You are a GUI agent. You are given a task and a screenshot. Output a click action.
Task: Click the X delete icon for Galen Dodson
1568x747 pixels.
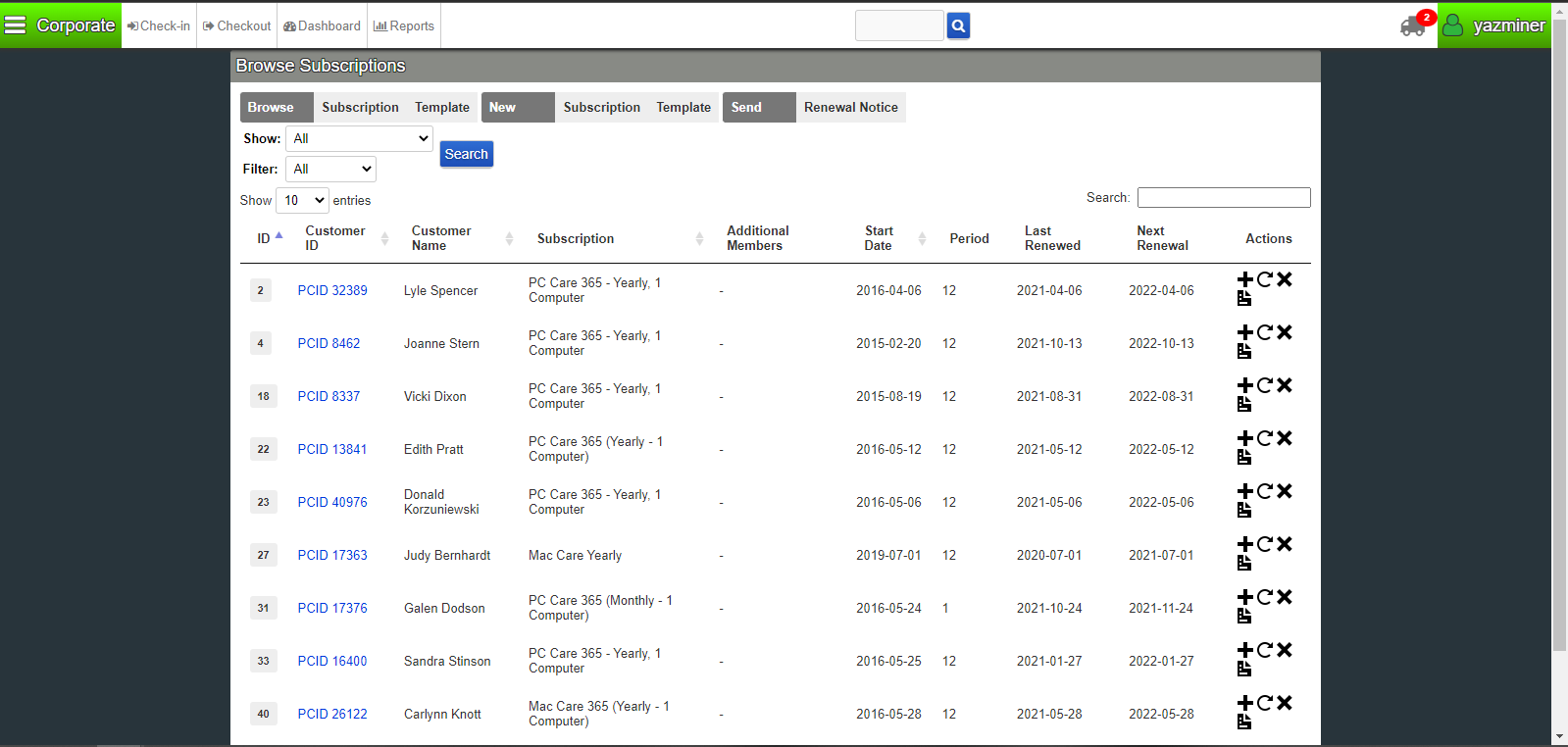click(1285, 597)
